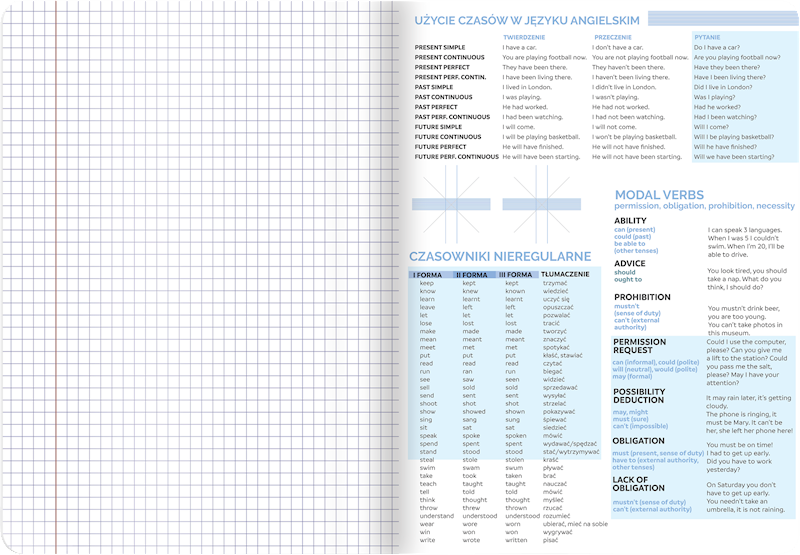800x555 pixels.
Task: Click the translation 'sprzedawać'
Action: tap(560, 388)
